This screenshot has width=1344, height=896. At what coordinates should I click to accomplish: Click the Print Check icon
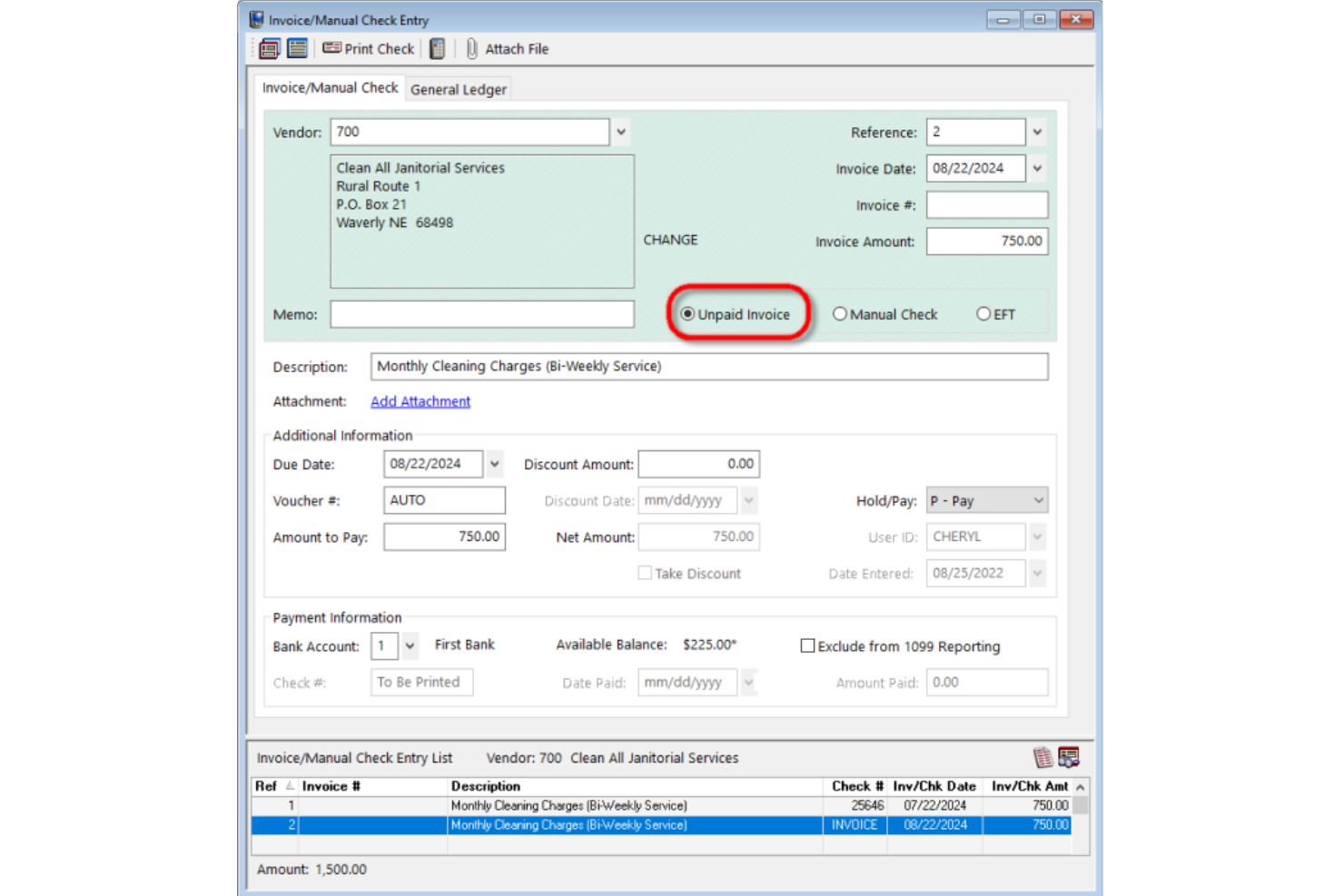pyautogui.click(x=332, y=48)
